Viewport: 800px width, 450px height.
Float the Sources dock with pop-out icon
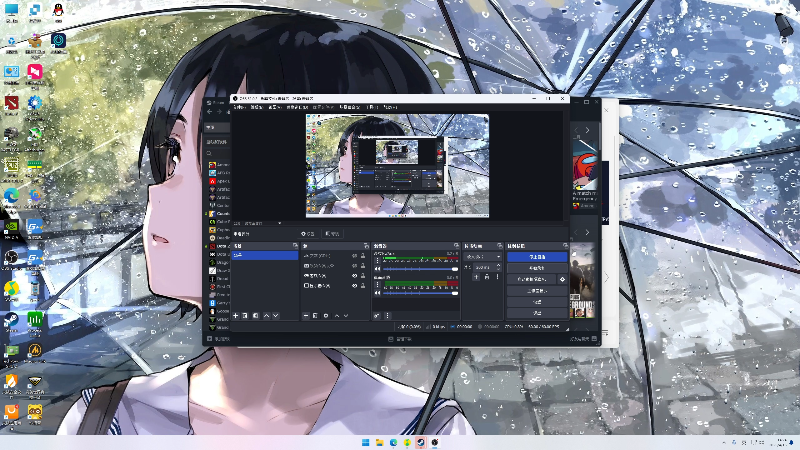[366, 246]
